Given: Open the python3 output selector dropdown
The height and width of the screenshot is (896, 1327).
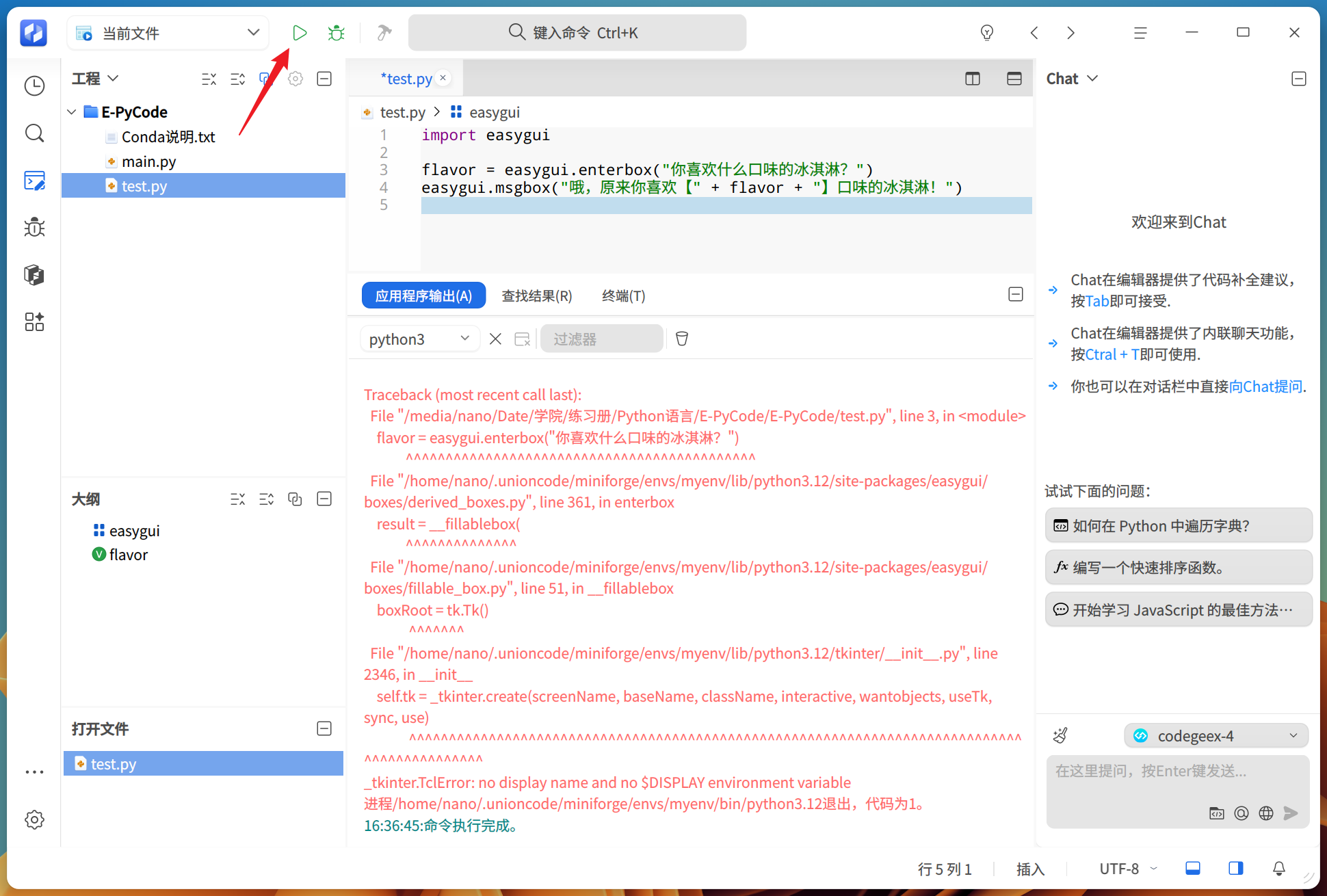Looking at the screenshot, I should [x=419, y=339].
